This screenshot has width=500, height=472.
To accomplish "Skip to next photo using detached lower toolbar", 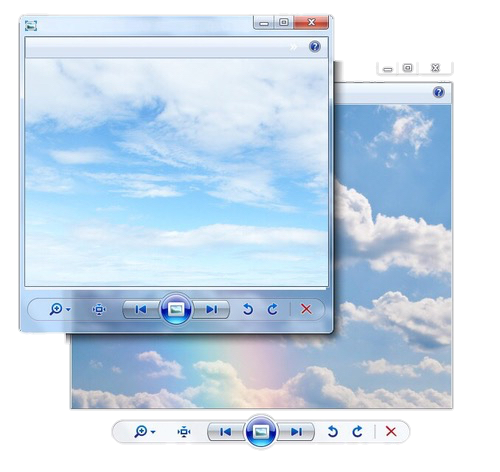I will pyautogui.click(x=296, y=432).
